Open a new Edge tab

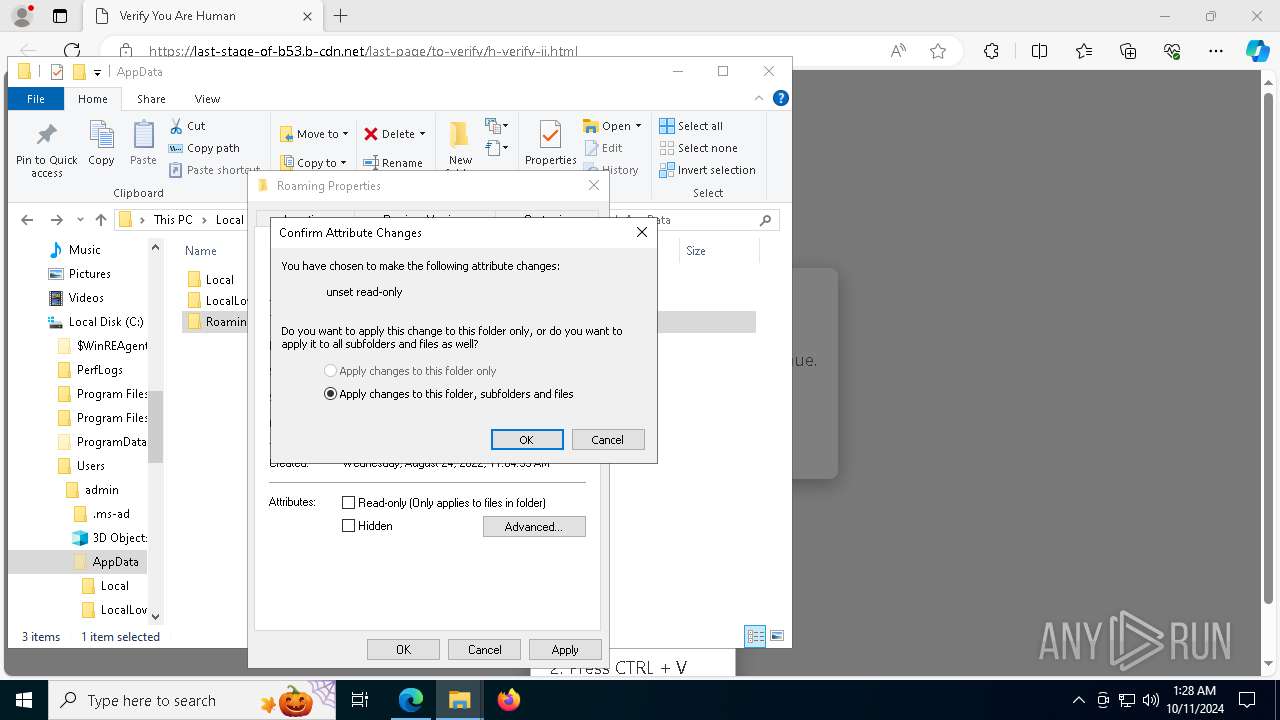pyautogui.click(x=340, y=15)
